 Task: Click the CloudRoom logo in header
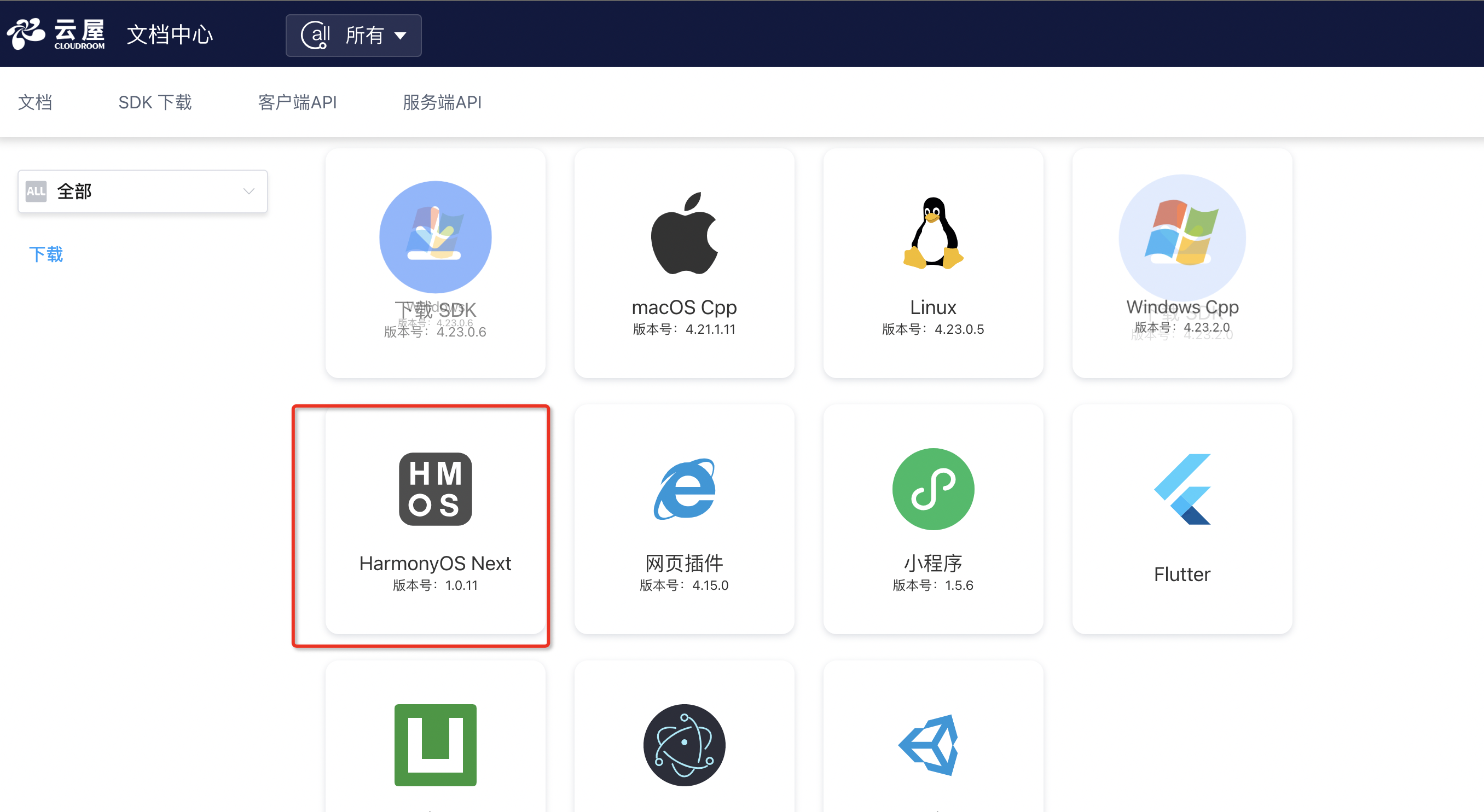56,34
